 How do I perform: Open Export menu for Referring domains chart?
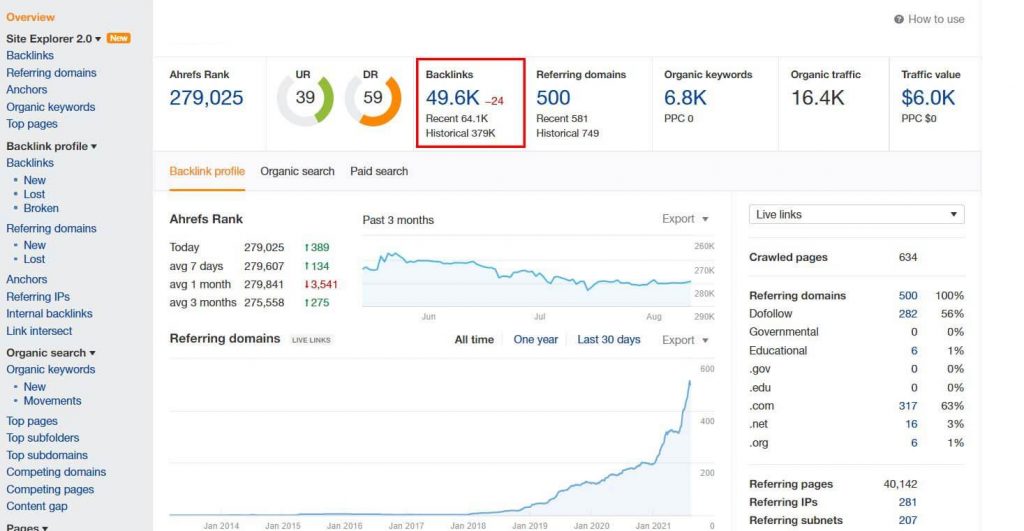coord(685,340)
